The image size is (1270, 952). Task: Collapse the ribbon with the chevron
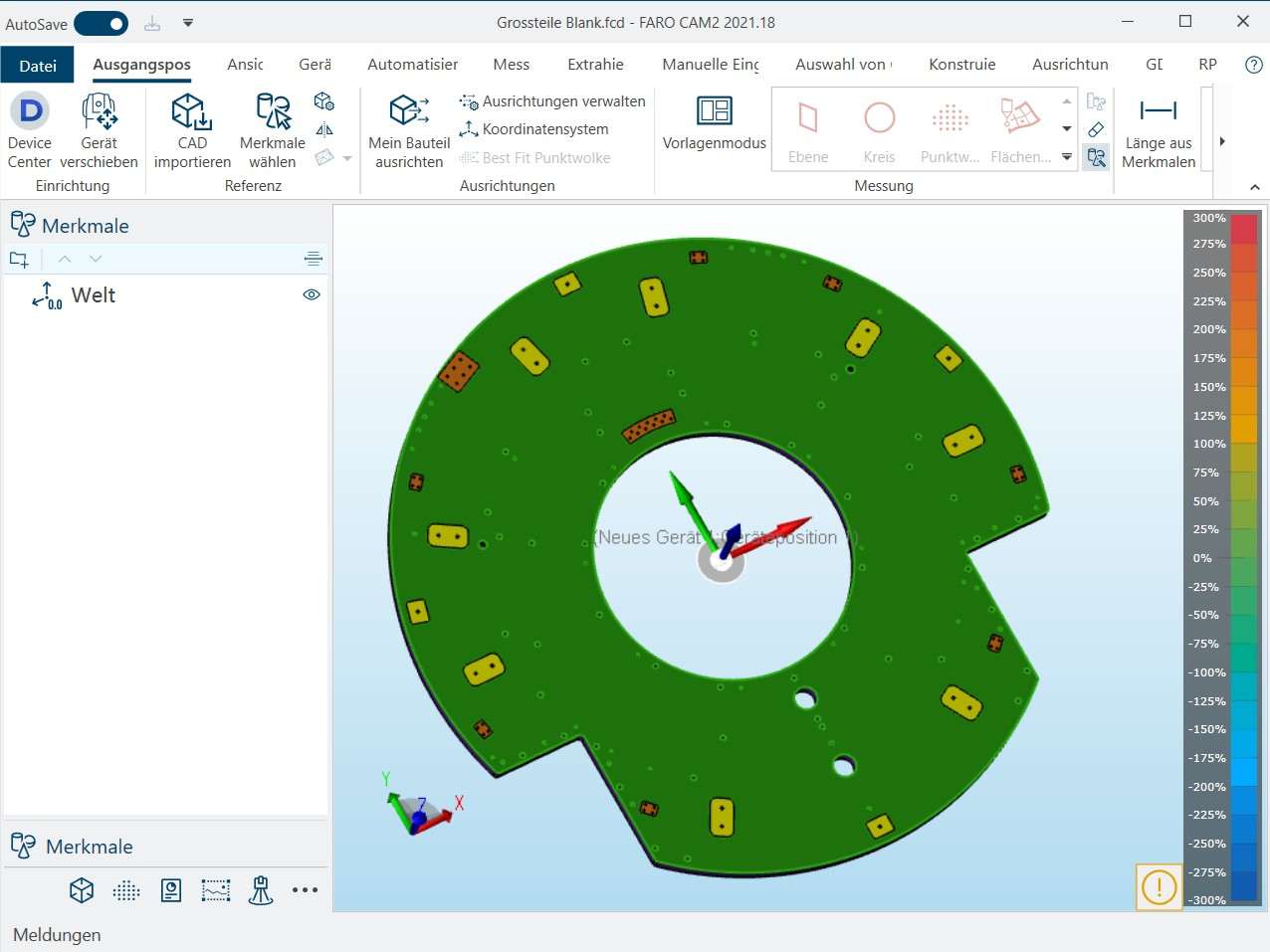coord(1254,187)
